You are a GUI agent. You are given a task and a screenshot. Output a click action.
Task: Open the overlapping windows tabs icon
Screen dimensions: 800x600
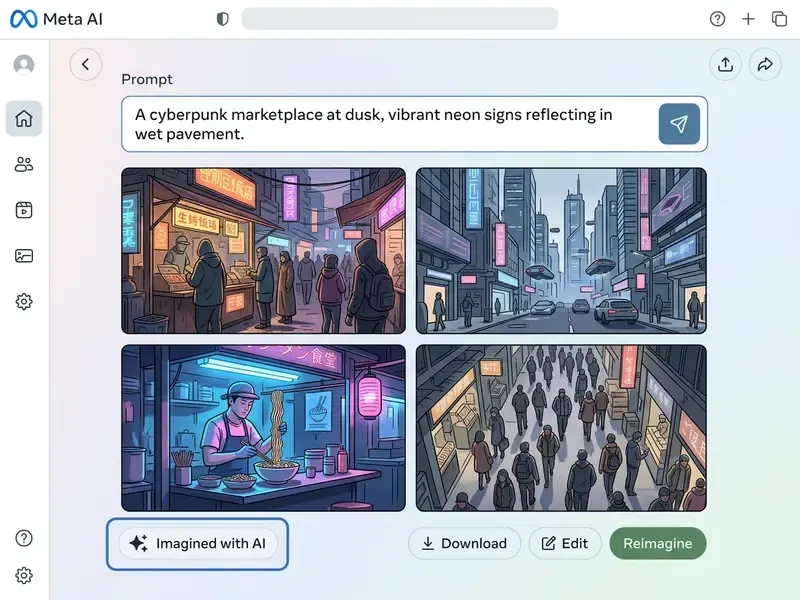click(779, 19)
